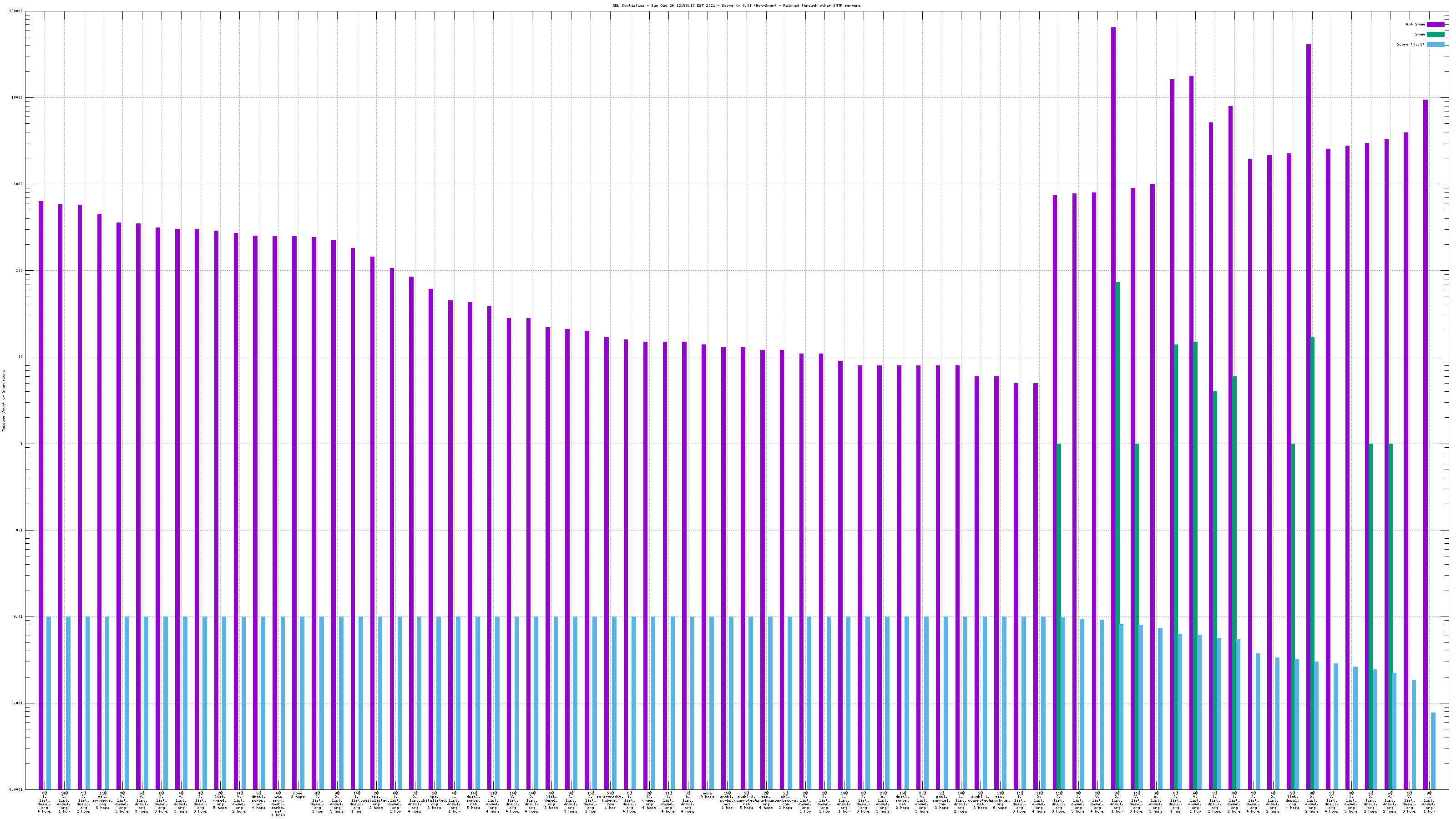This screenshot has width=1456, height=819.
Task: Click the 'Message Count or Spam Score' axis title
Action: click(x=3, y=401)
